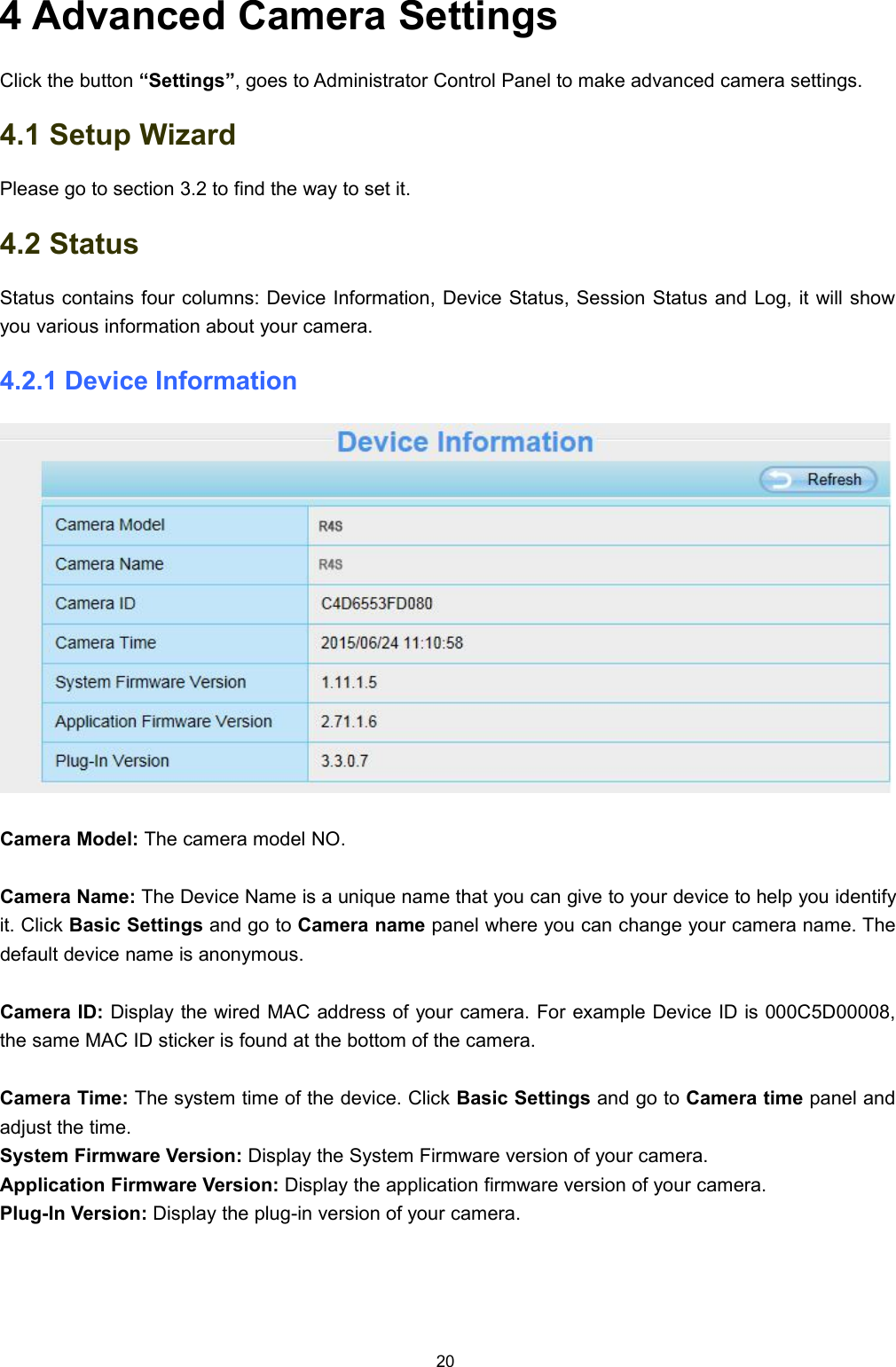This screenshot has height=1367, width=896.
Task: Open the 4.1 Setup Wizard heading
Action: (118, 136)
